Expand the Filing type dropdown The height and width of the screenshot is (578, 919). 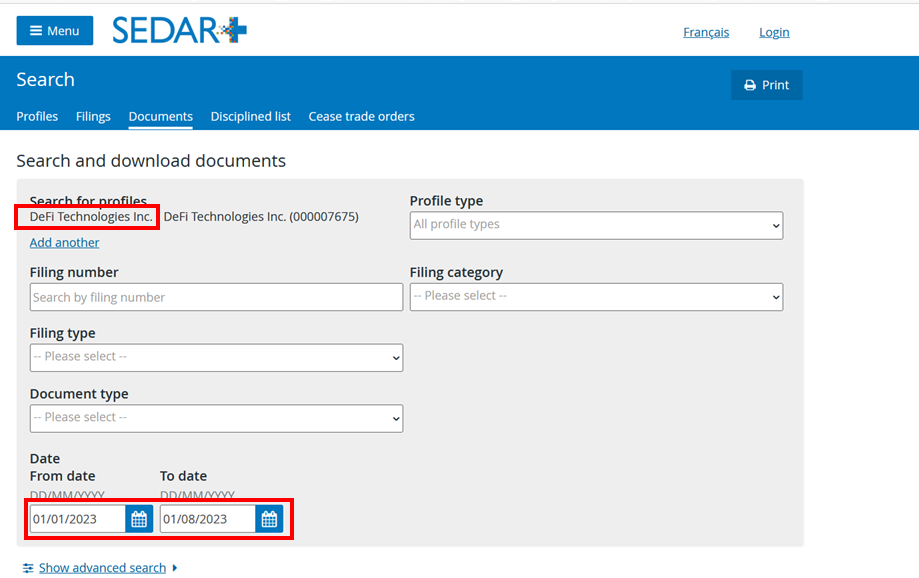point(216,358)
